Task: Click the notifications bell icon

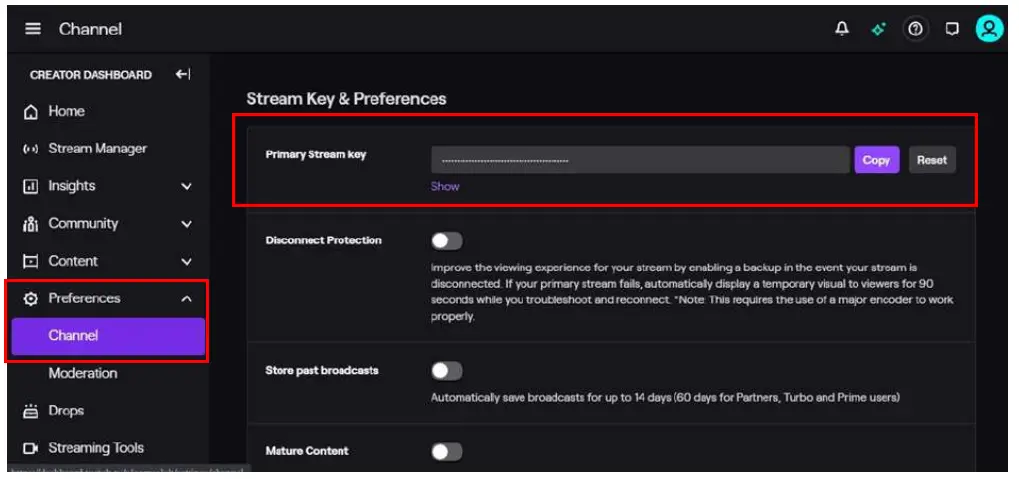Action: pos(842,29)
